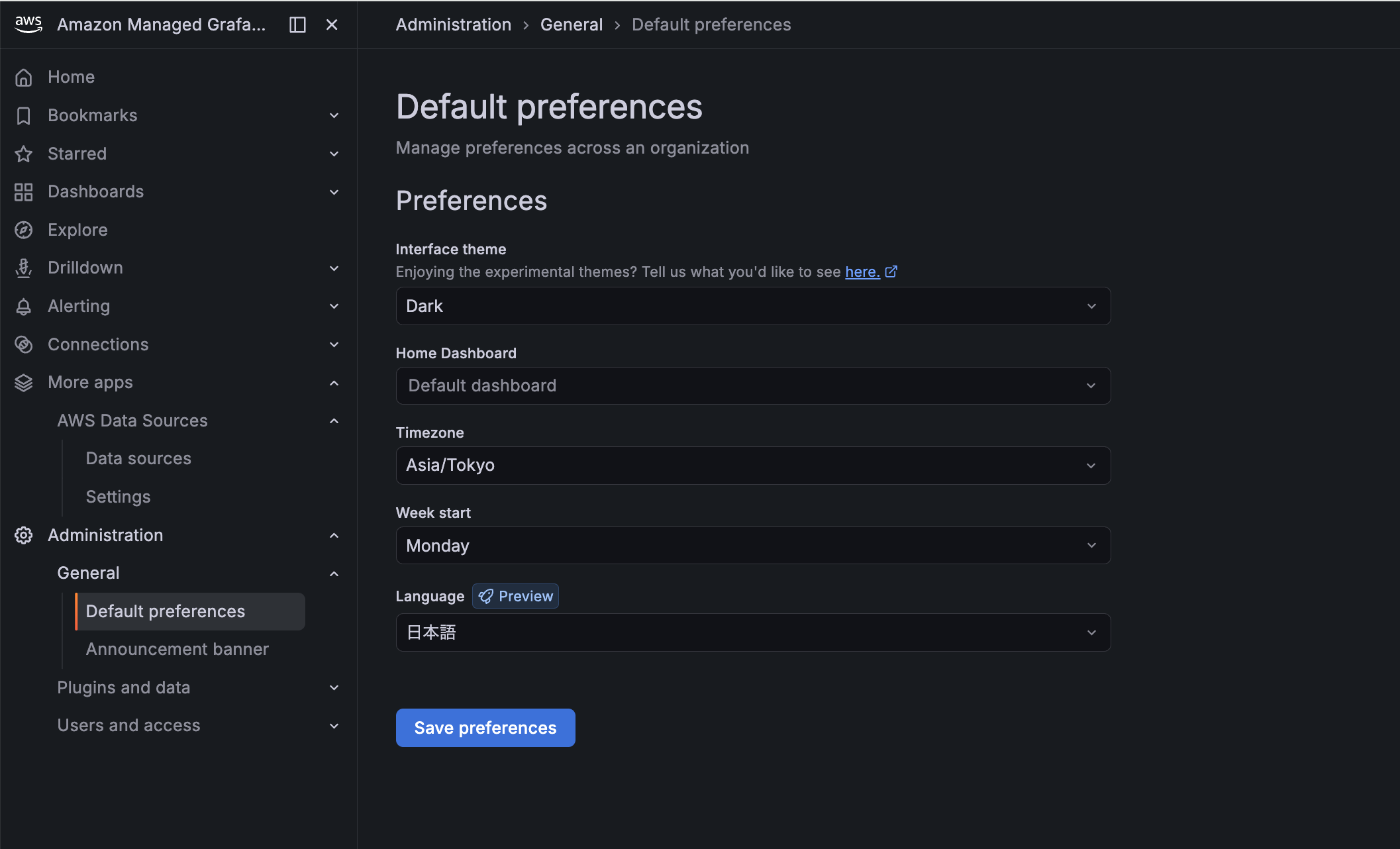Click the experimental themes 'here' link

point(862,272)
